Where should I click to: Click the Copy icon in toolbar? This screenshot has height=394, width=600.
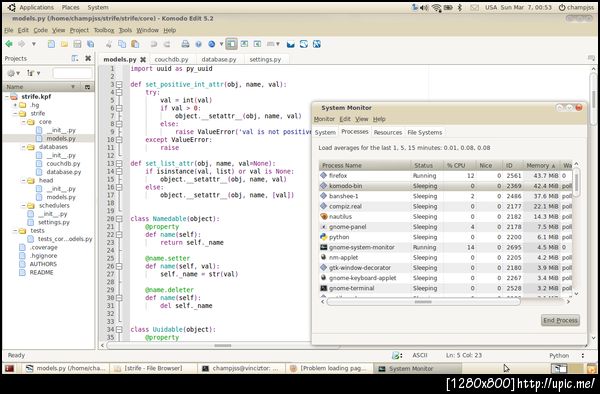(122, 44)
